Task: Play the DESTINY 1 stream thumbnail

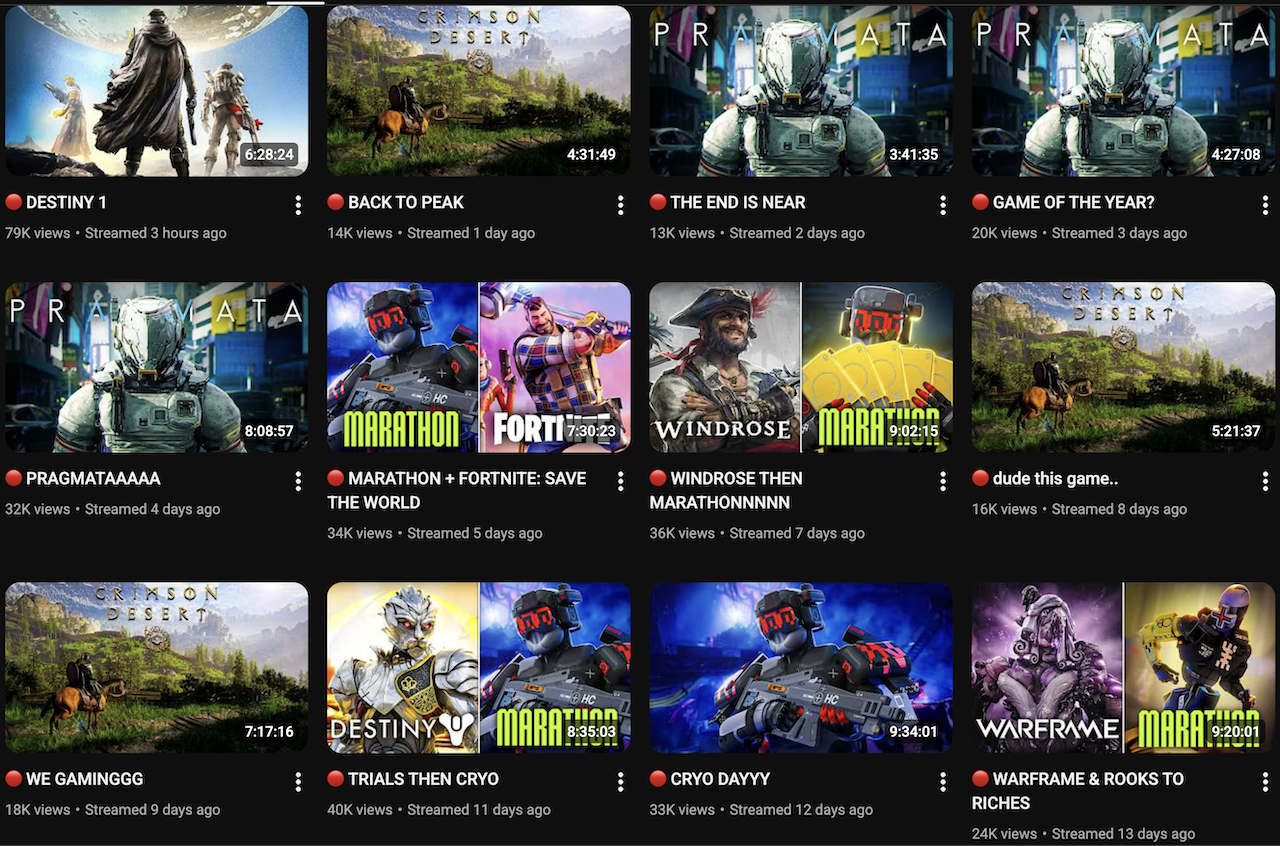Action: click(x=157, y=91)
